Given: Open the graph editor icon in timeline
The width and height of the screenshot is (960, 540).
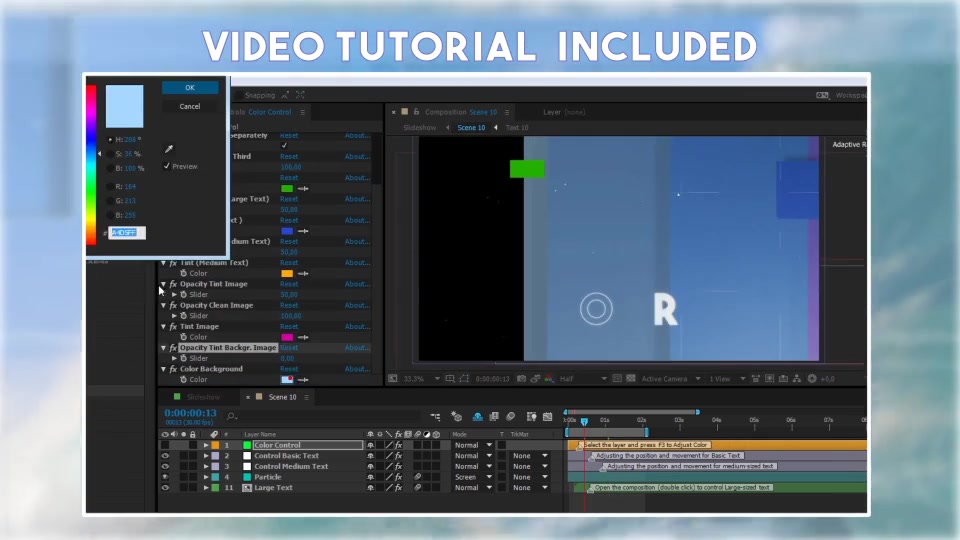Looking at the screenshot, I should point(548,416).
